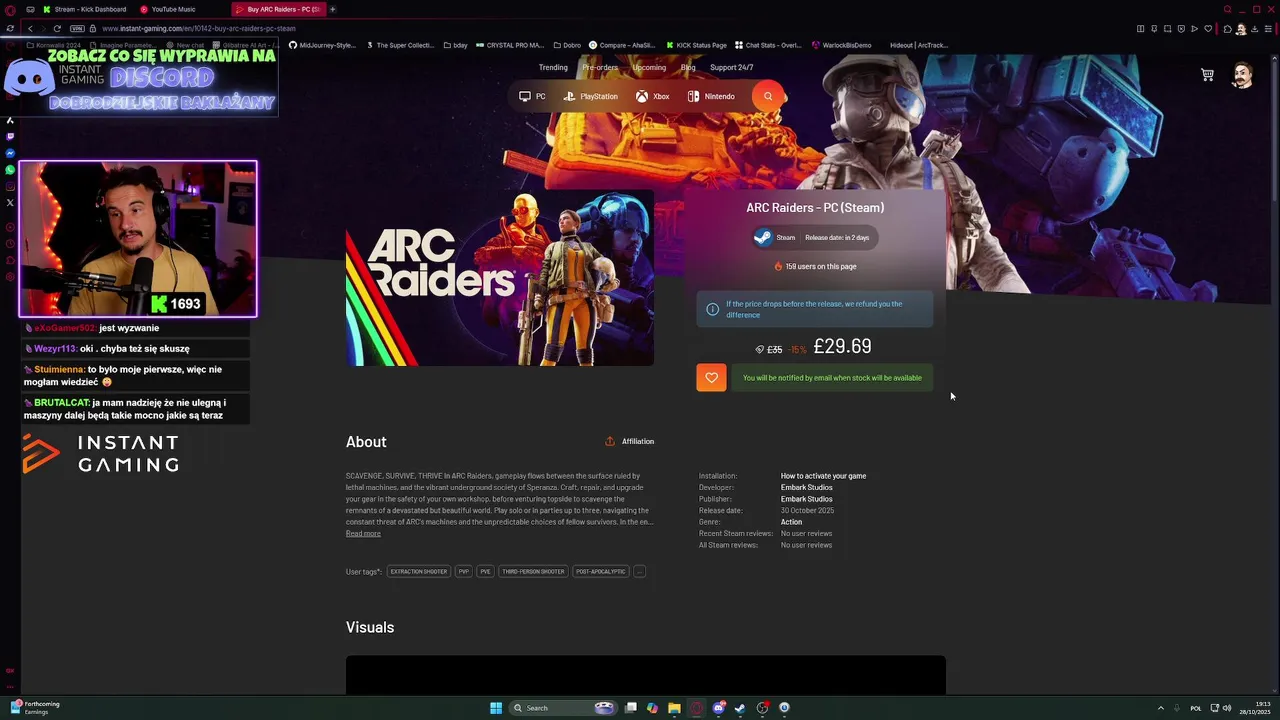Open Steam from the taskbar
1280x720 pixels.
coord(740,708)
